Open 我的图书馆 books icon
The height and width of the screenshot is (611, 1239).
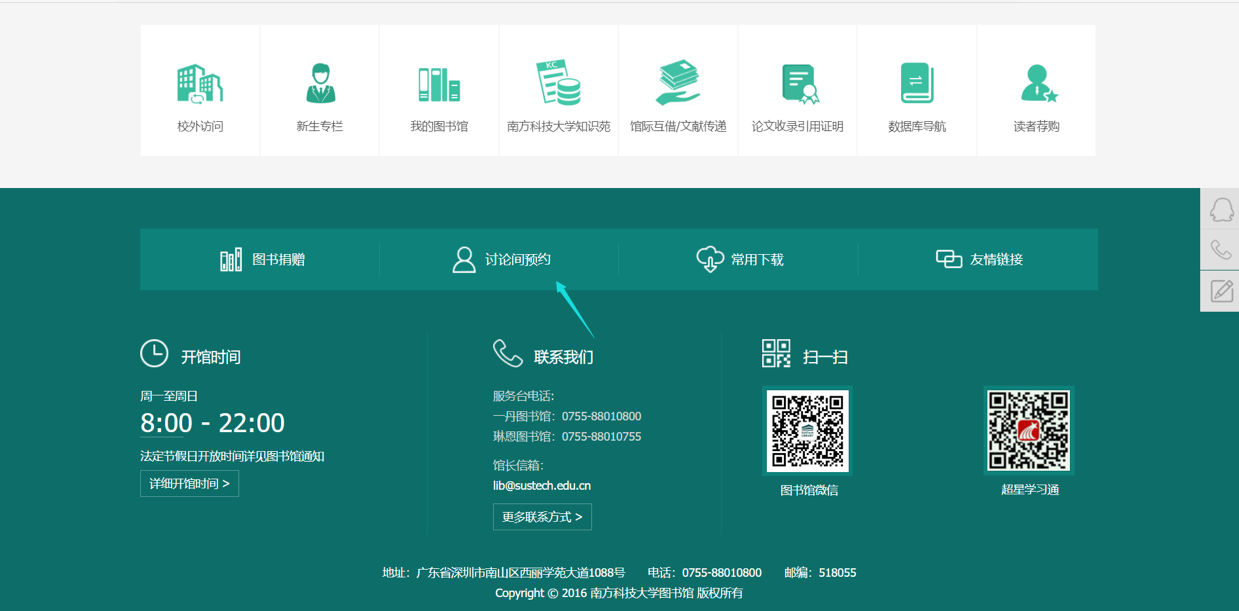coord(439,85)
